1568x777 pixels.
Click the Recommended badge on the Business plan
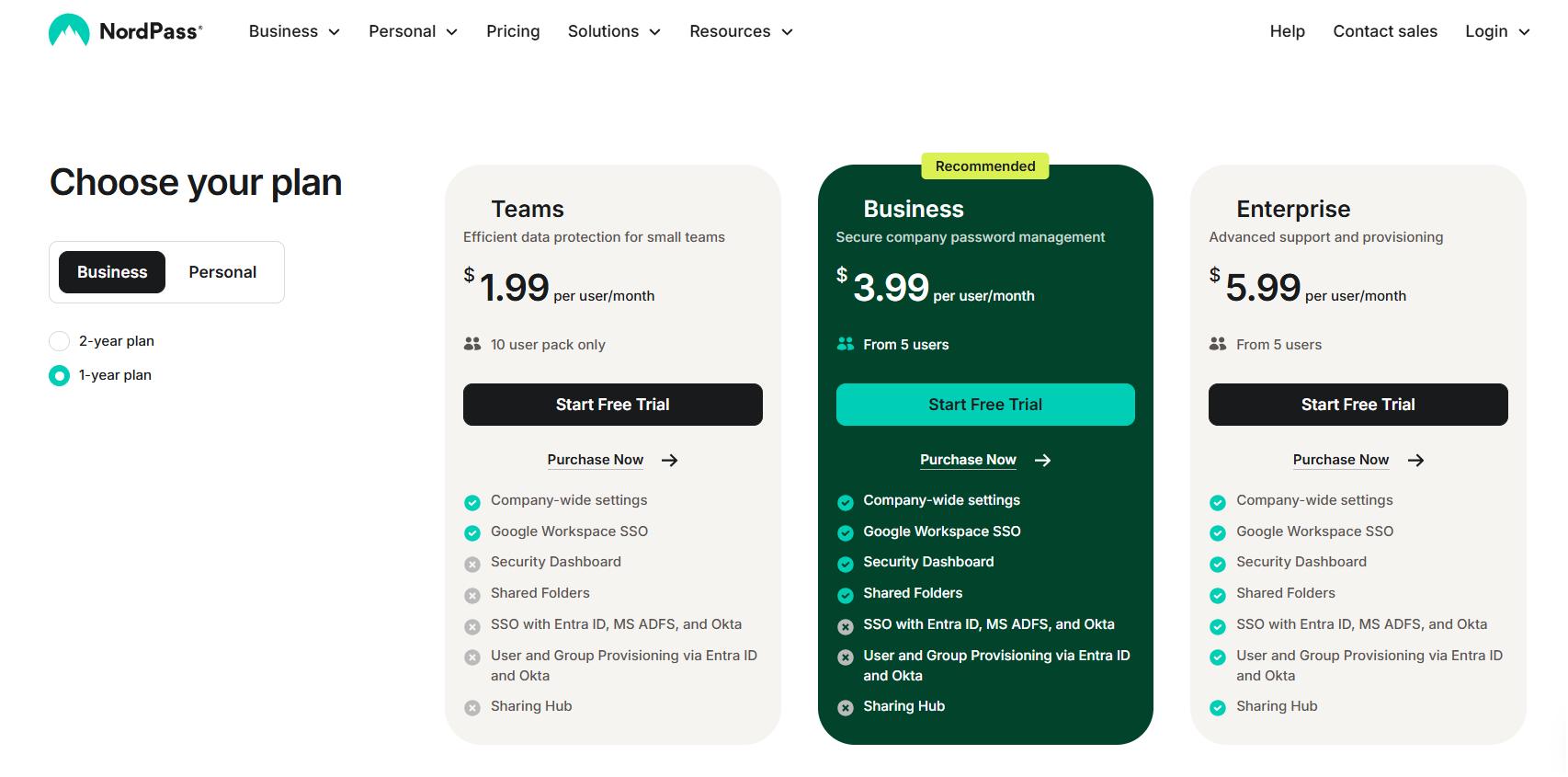(985, 166)
